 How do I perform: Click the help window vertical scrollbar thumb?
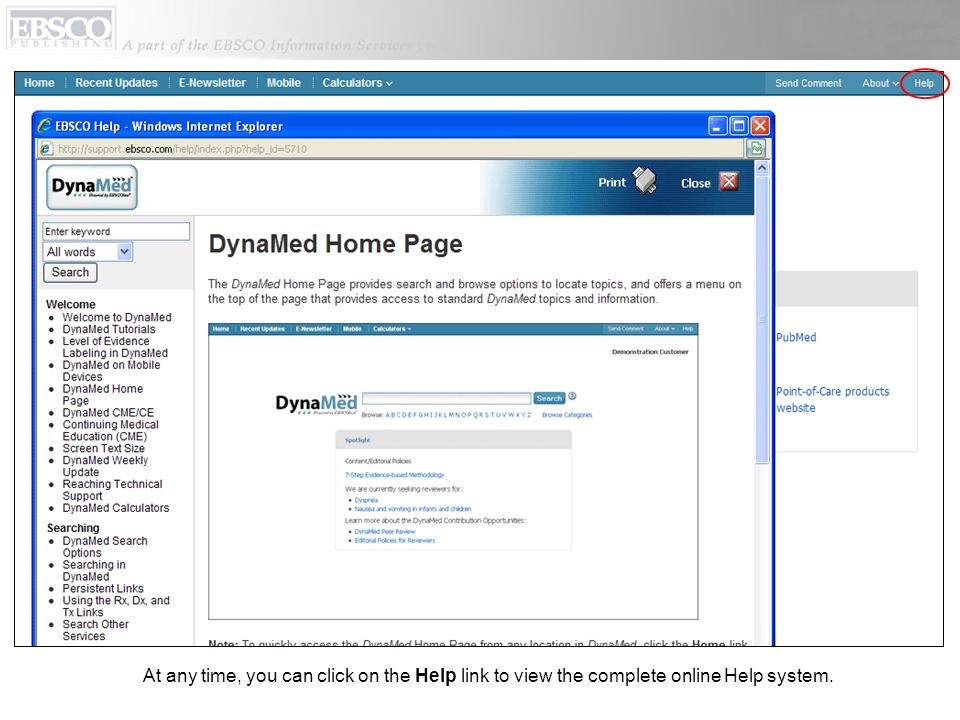pos(762,320)
